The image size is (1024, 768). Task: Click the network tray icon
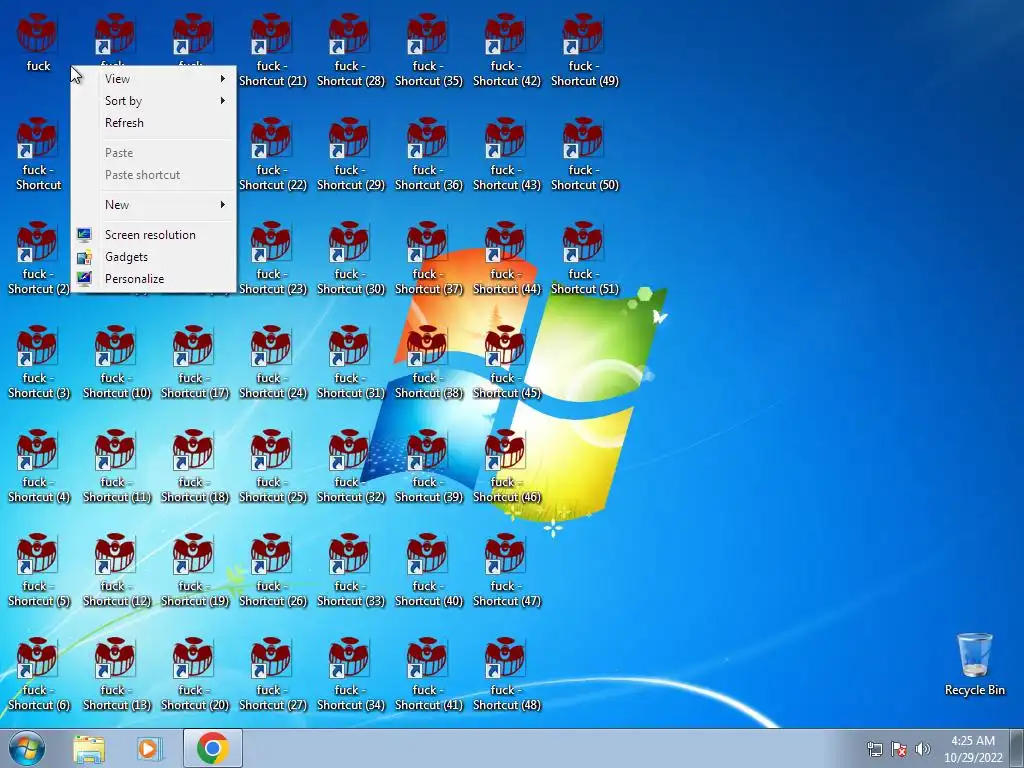(x=874, y=749)
